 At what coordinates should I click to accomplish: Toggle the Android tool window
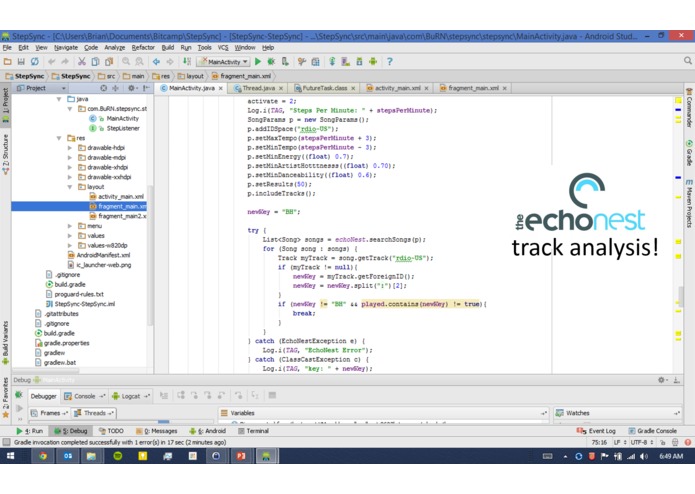(207, 431)
